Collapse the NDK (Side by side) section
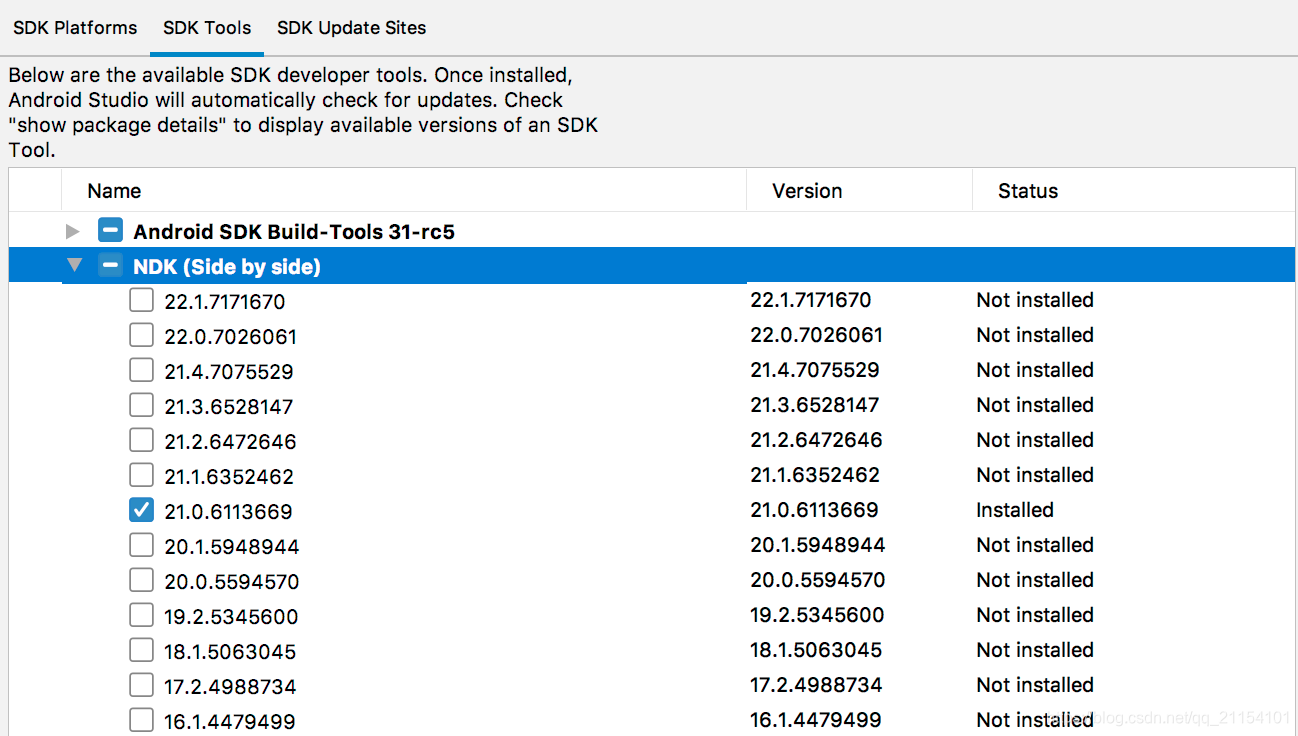This screenshot has width=1298, height=736. (x=74, y=265)
